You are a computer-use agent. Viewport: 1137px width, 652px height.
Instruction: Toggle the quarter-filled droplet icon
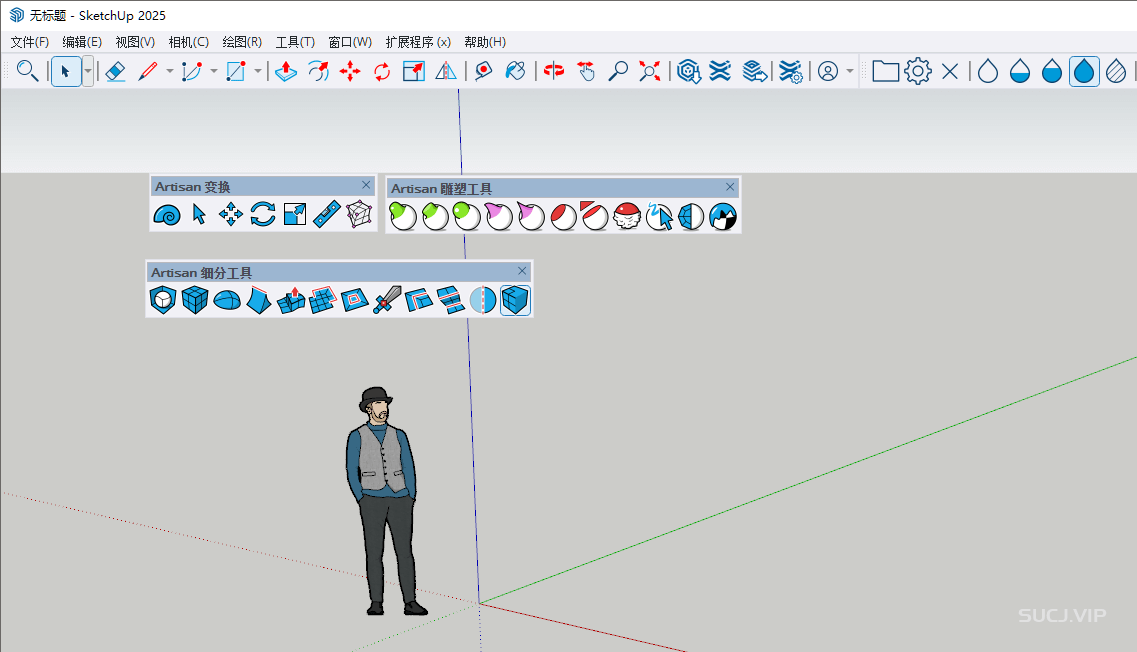(1020, 71)
